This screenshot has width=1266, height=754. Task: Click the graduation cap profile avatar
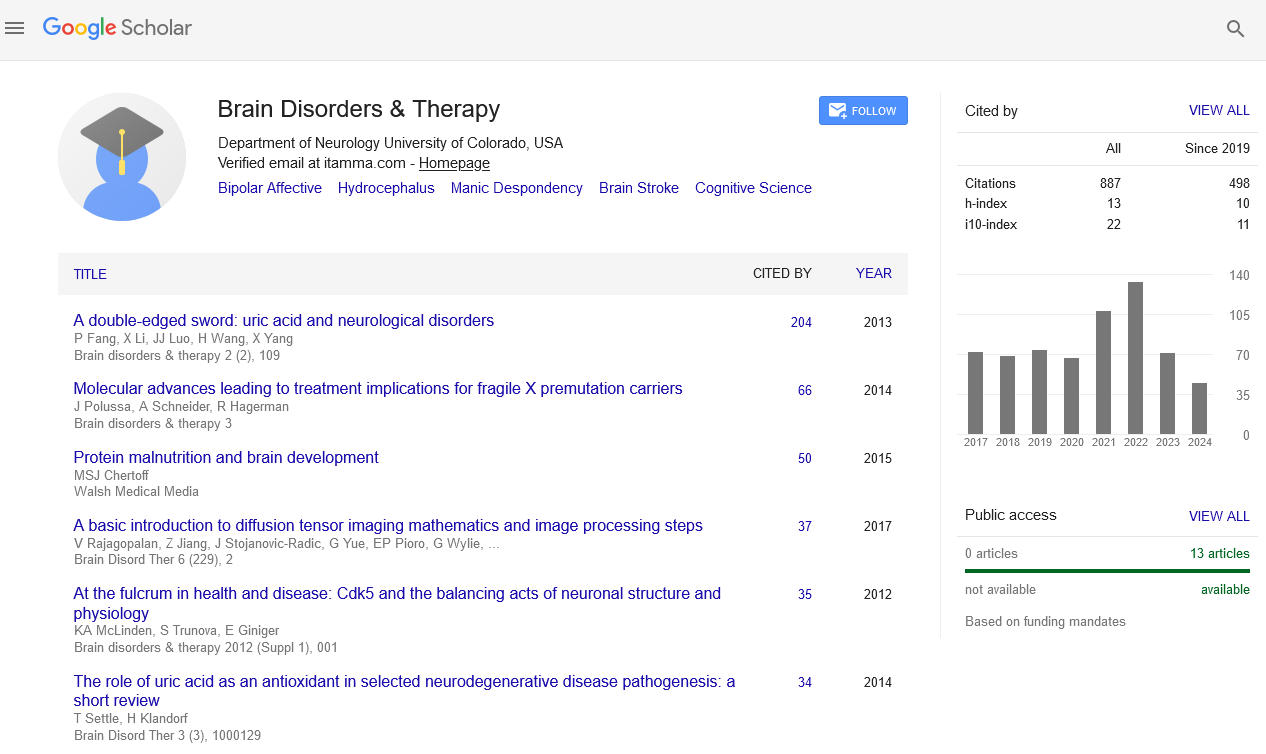coord(122,157)
